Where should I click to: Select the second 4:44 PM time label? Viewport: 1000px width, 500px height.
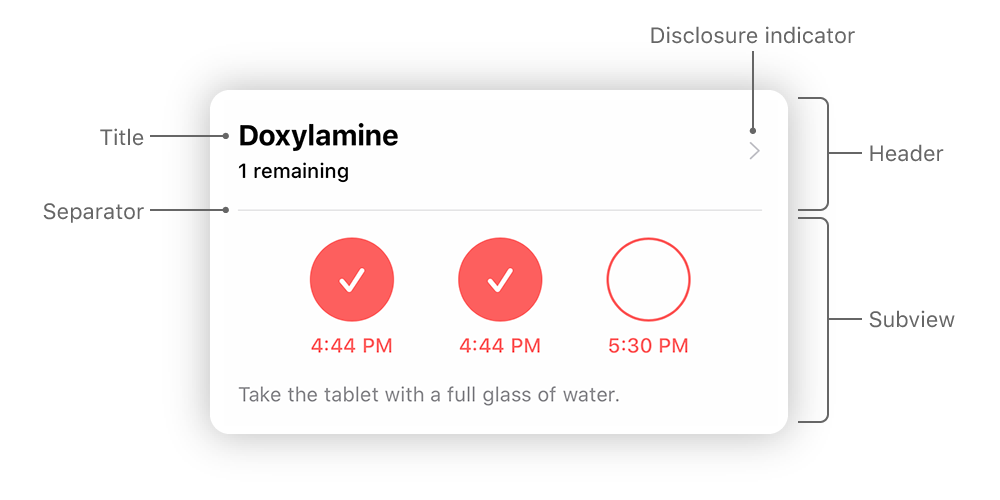point(500,346)
